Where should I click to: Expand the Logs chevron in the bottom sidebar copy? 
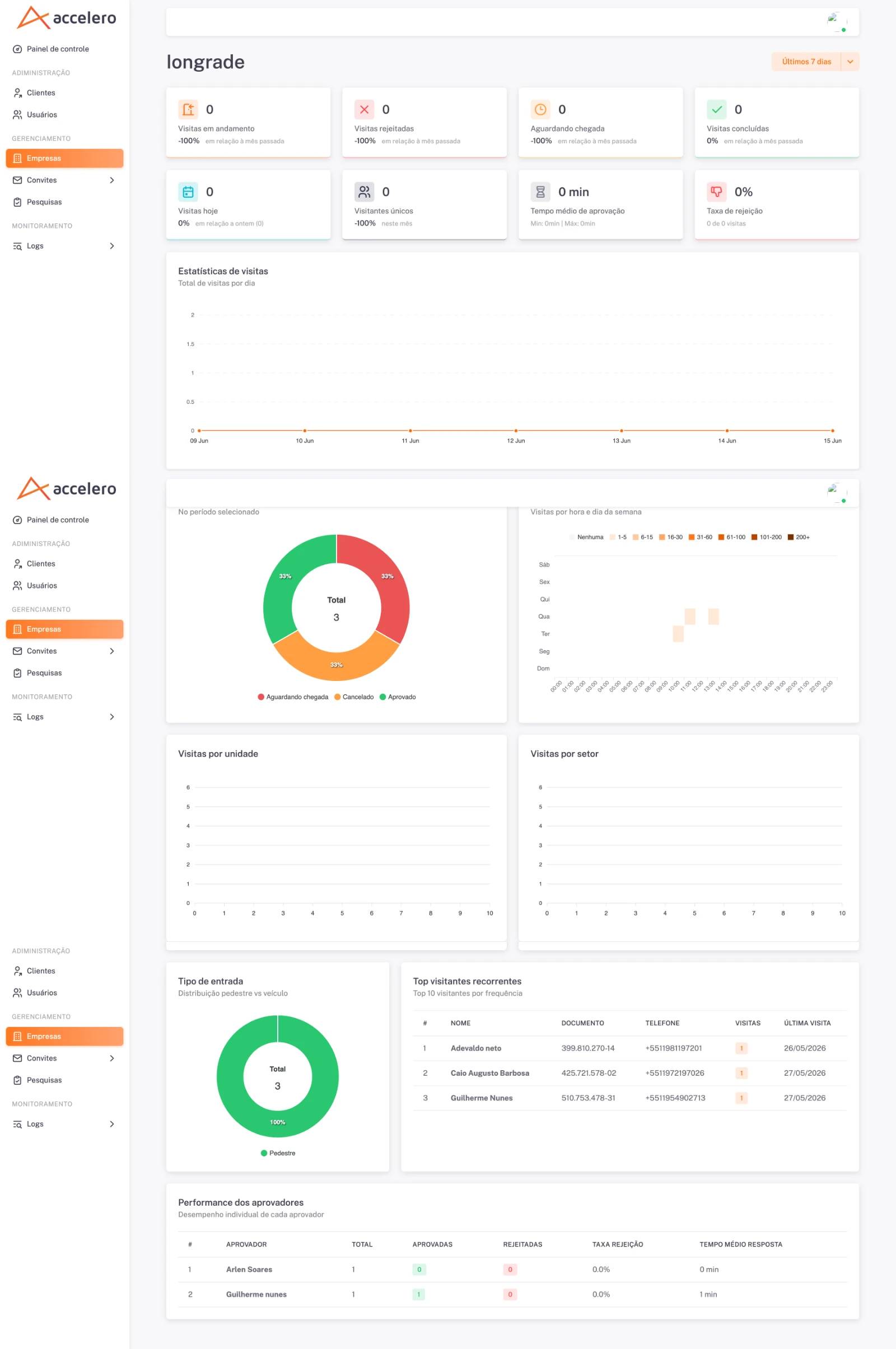(x=112, y=1124)
